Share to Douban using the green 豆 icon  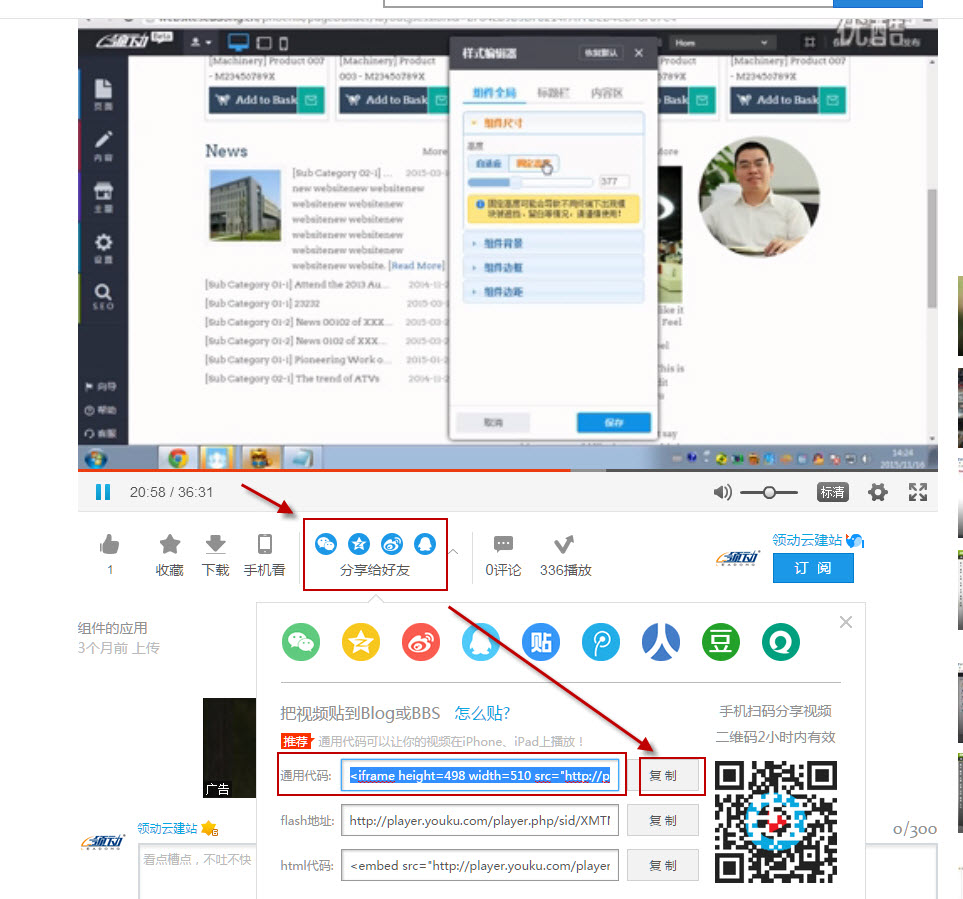click(x=720, y=642)
